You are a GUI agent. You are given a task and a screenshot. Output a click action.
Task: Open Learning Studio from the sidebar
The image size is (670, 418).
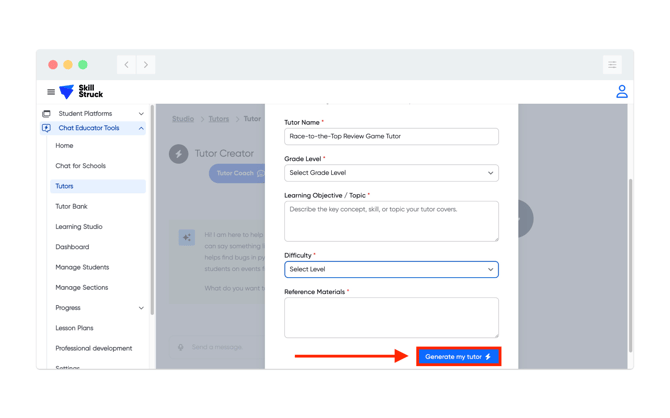click(x=79, y=227)
